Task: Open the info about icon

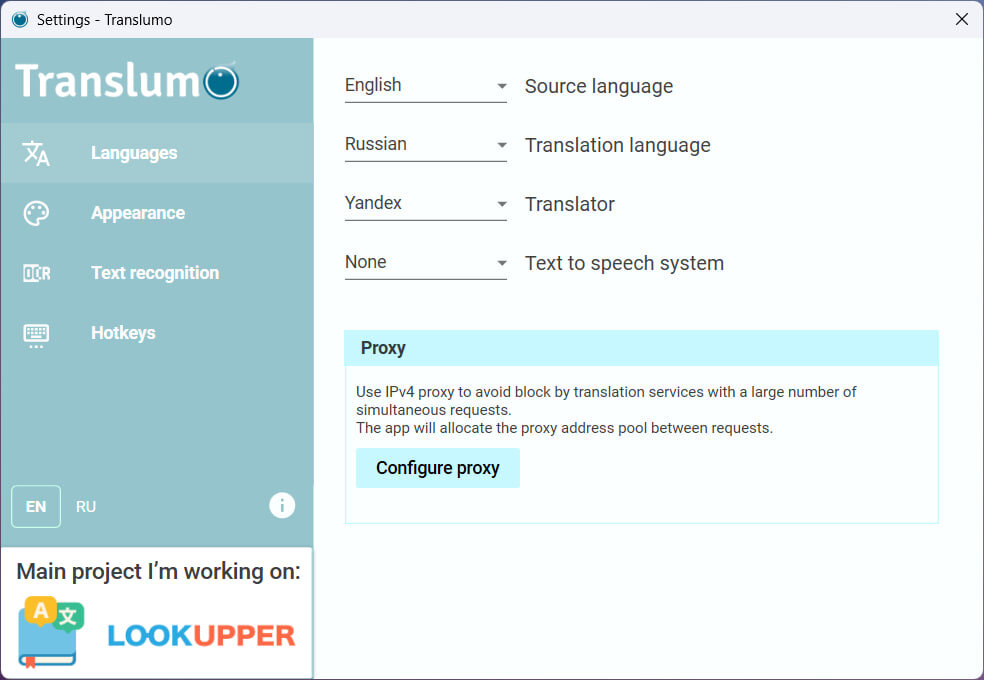Action: click(282, 505)
